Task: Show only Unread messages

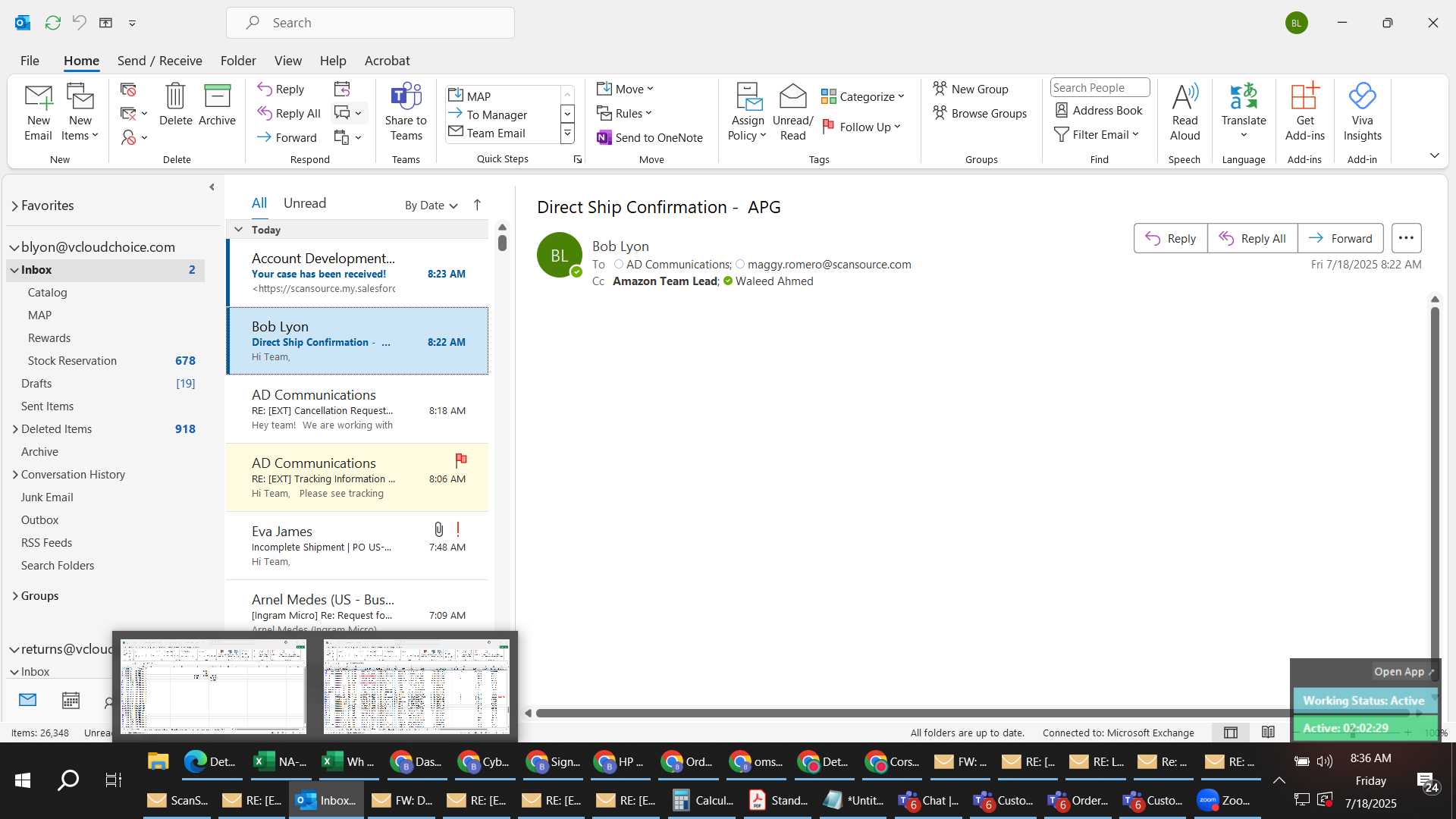Action: [x=304, y=203]
